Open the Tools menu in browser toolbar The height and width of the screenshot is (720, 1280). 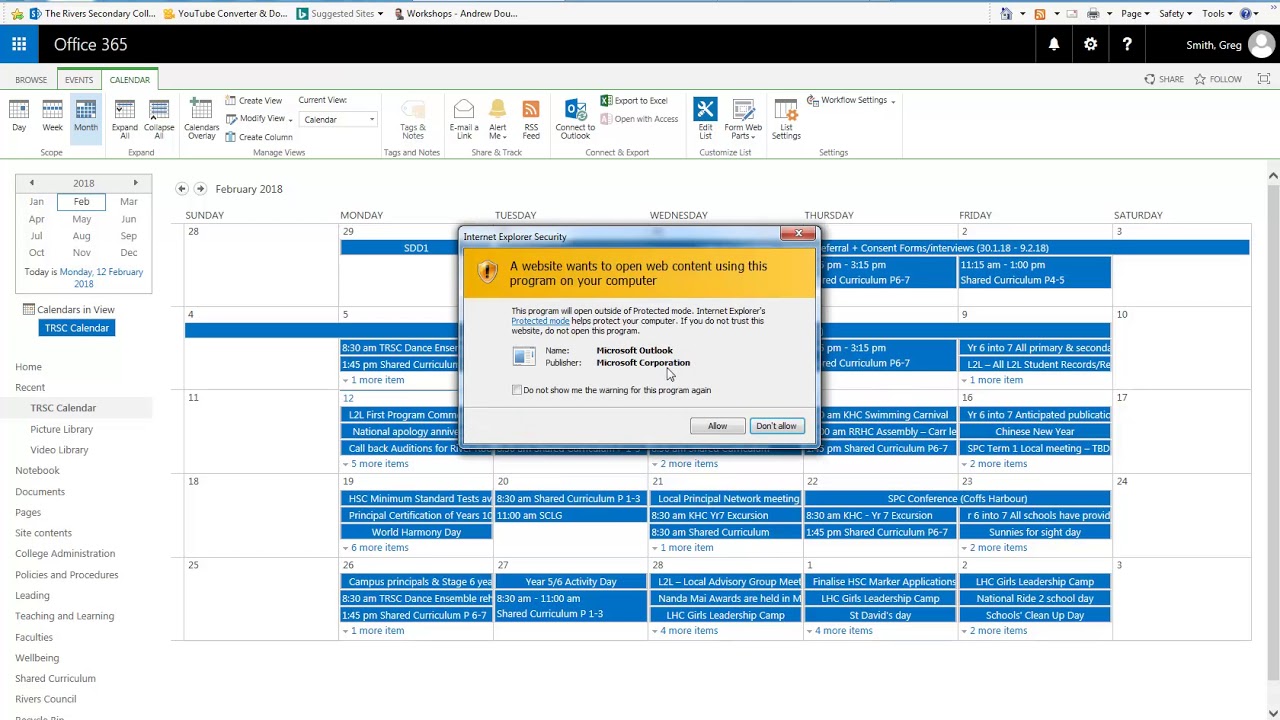[1217, 14]
